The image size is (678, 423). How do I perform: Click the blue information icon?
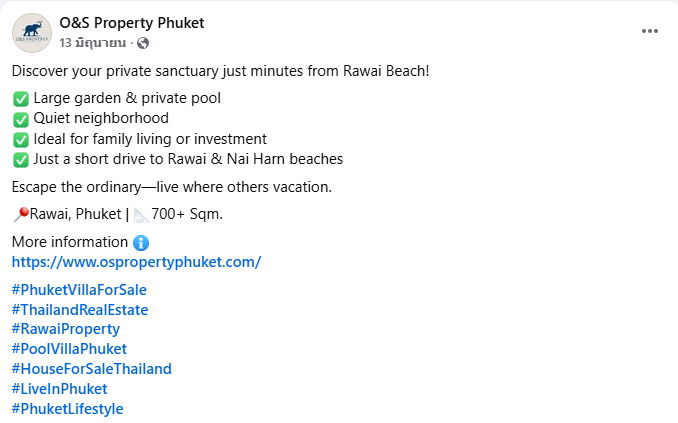point(141,242)
